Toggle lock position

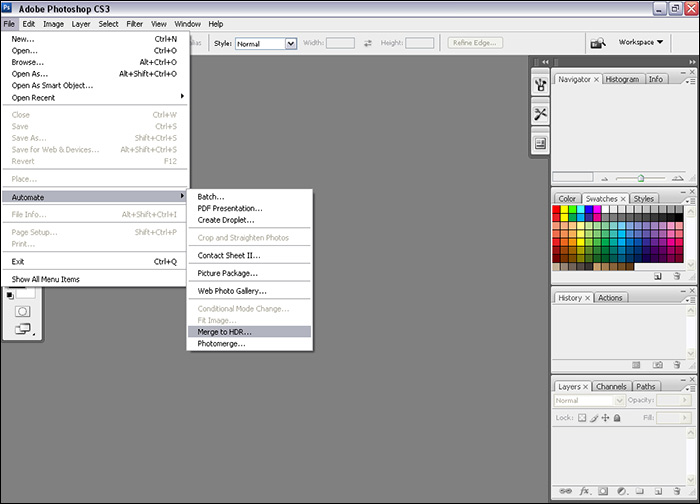(x=605, y=418)
